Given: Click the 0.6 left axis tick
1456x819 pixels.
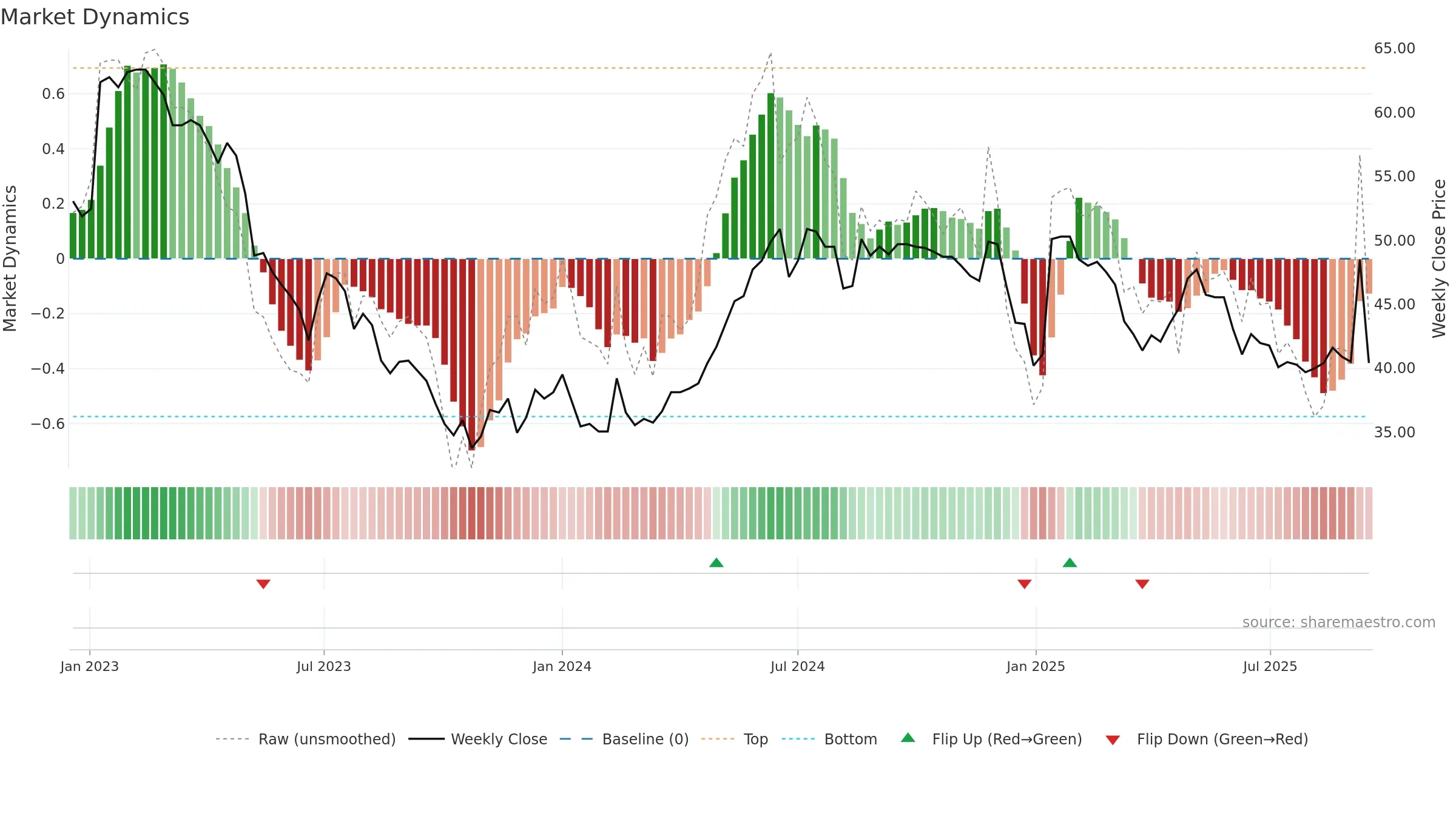Looking at the screenshot, I should (53, 94).
